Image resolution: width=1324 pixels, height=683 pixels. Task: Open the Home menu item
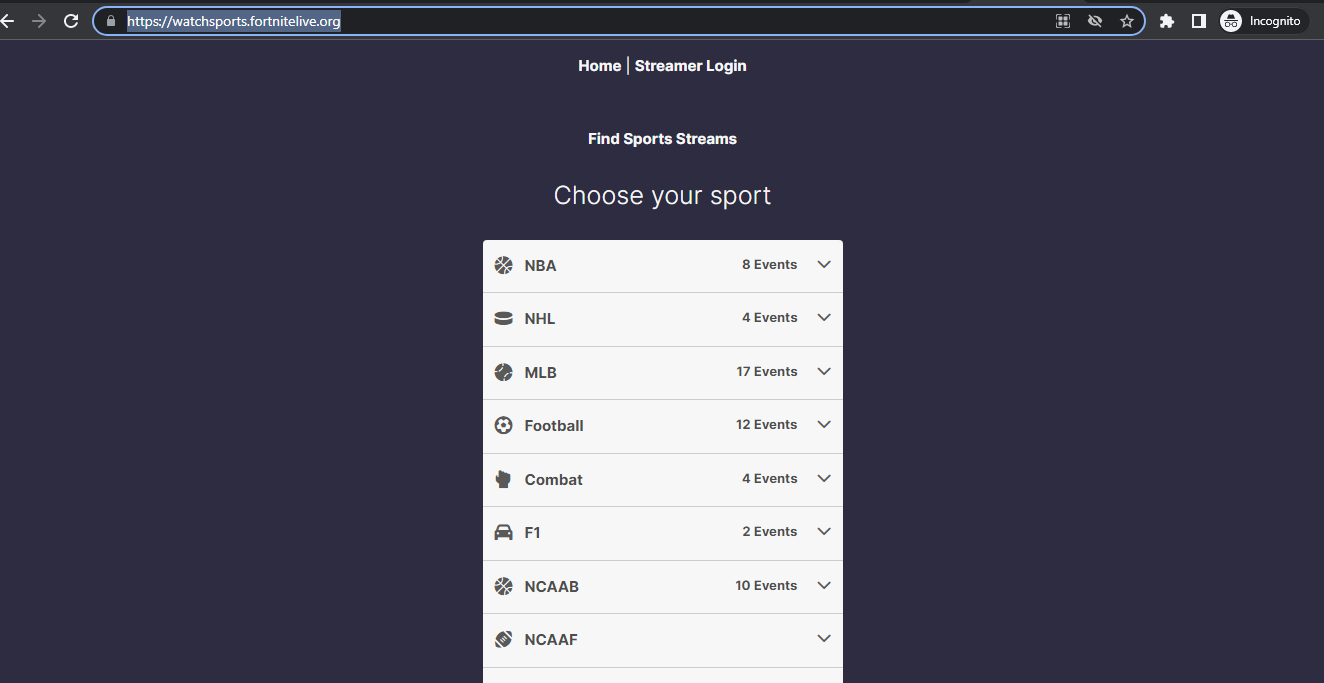pos(599,65)
